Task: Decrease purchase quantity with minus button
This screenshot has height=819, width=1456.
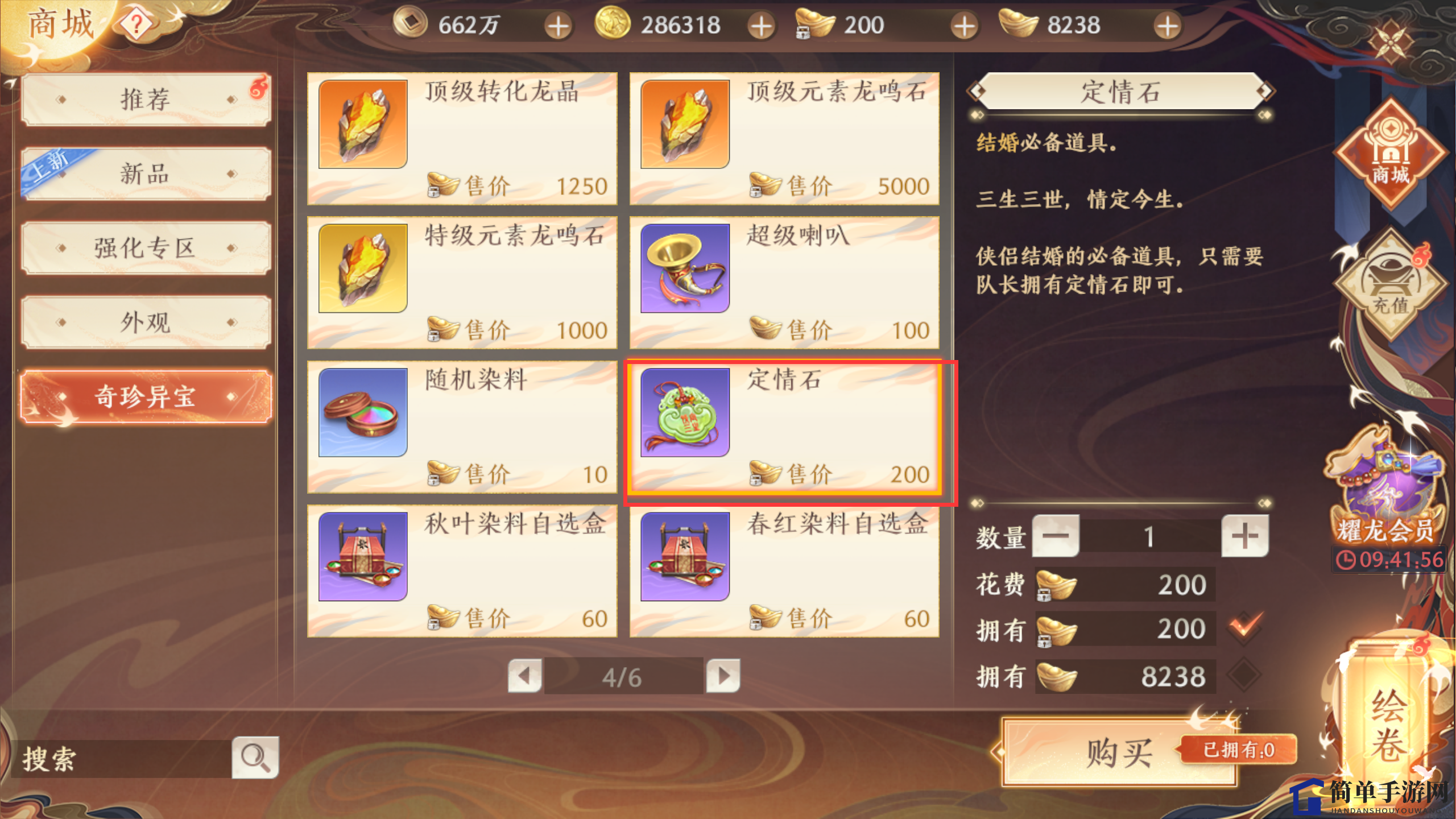Action: pyautogui.click(x=1056, y=536)
